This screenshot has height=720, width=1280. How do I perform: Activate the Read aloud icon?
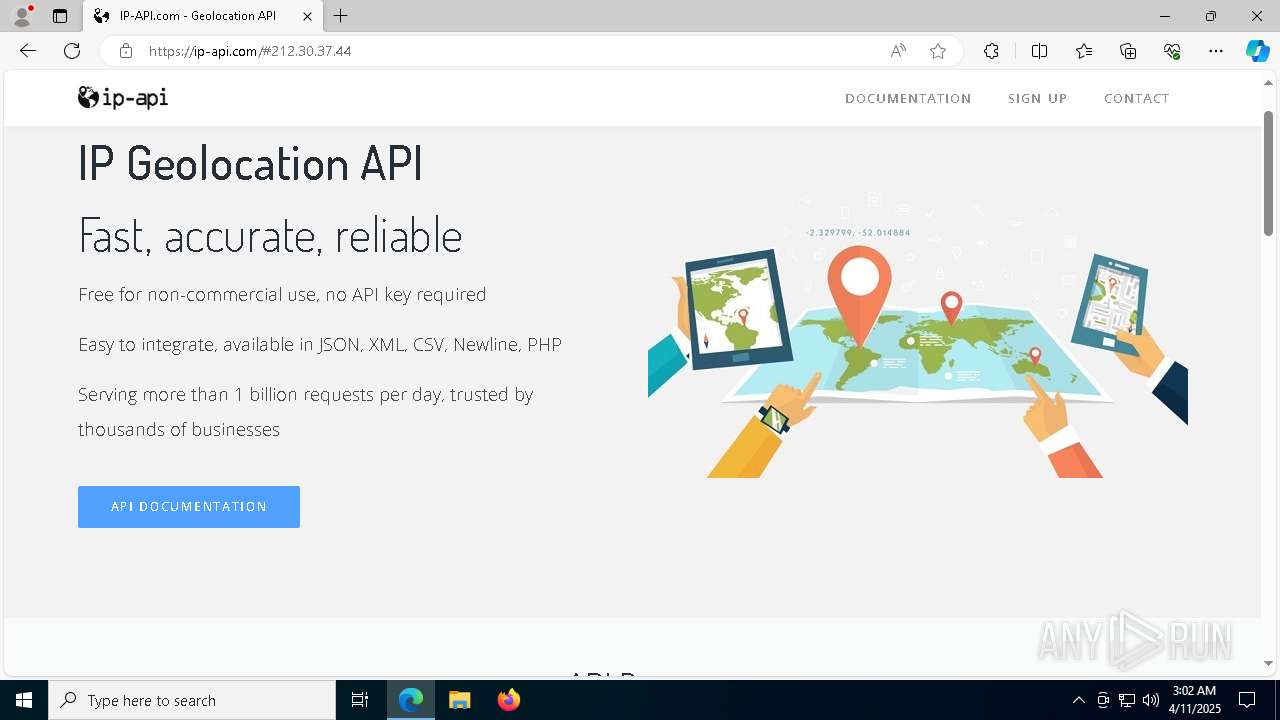[898, 51]
